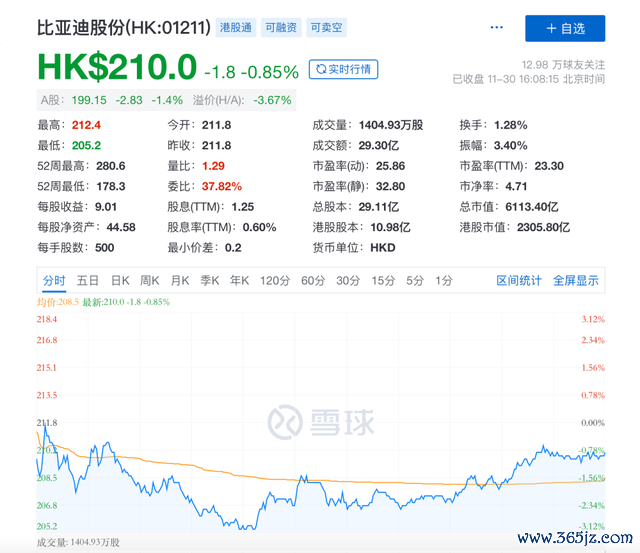The image size is (640, 553).
Task: Click the stock title 比亚迪股份(HK:01211)
Action: point(124,28)
